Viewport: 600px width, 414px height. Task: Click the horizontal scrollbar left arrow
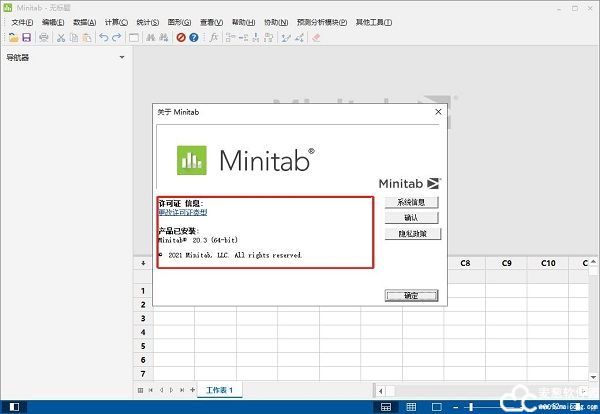[380, 391]
